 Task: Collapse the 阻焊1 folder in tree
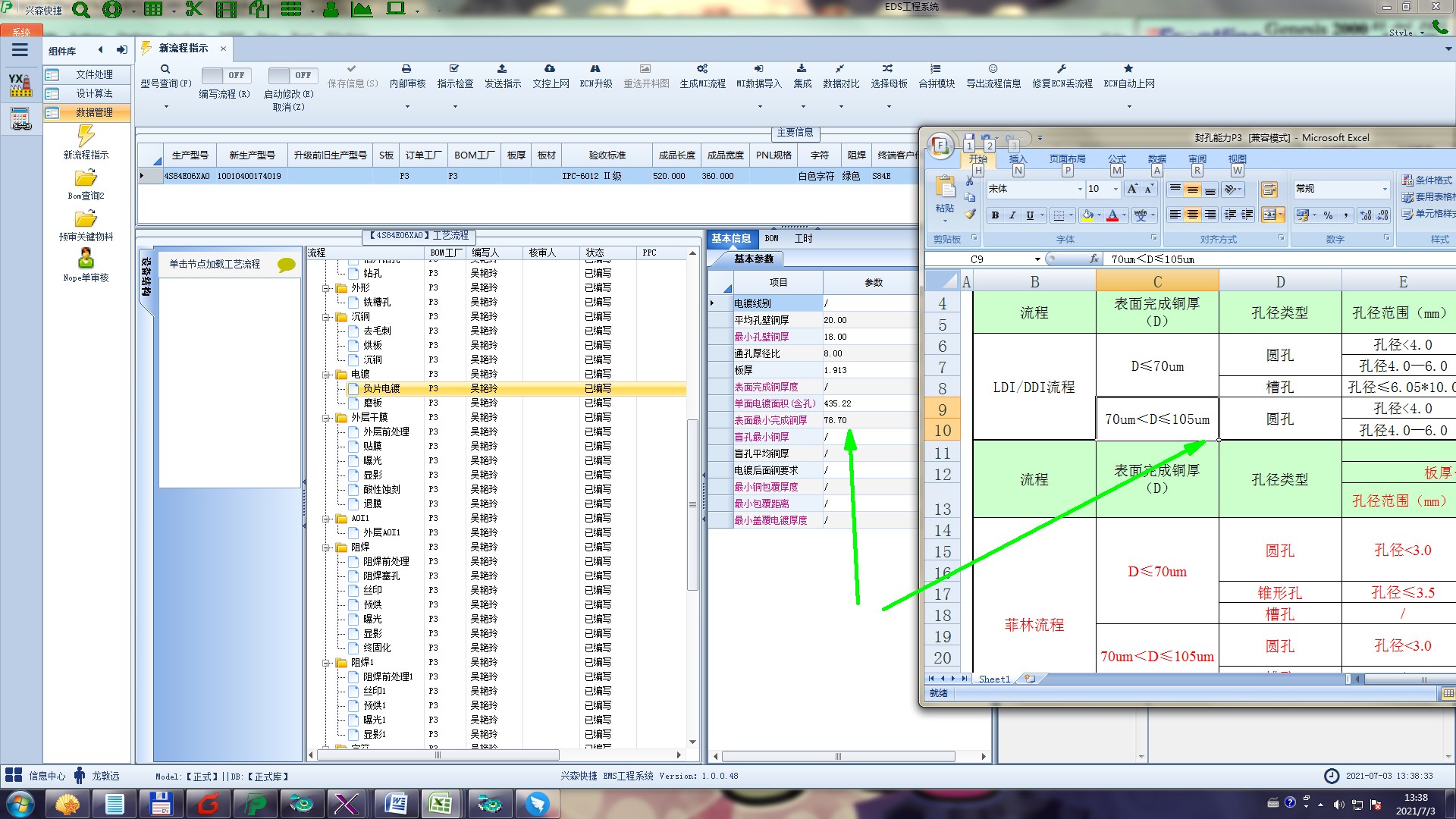click(x=326, y=663)
